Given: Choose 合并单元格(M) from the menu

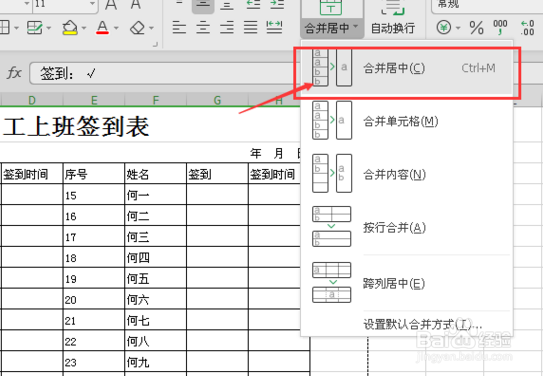Looking at the screenshot, I should [407, 120].
